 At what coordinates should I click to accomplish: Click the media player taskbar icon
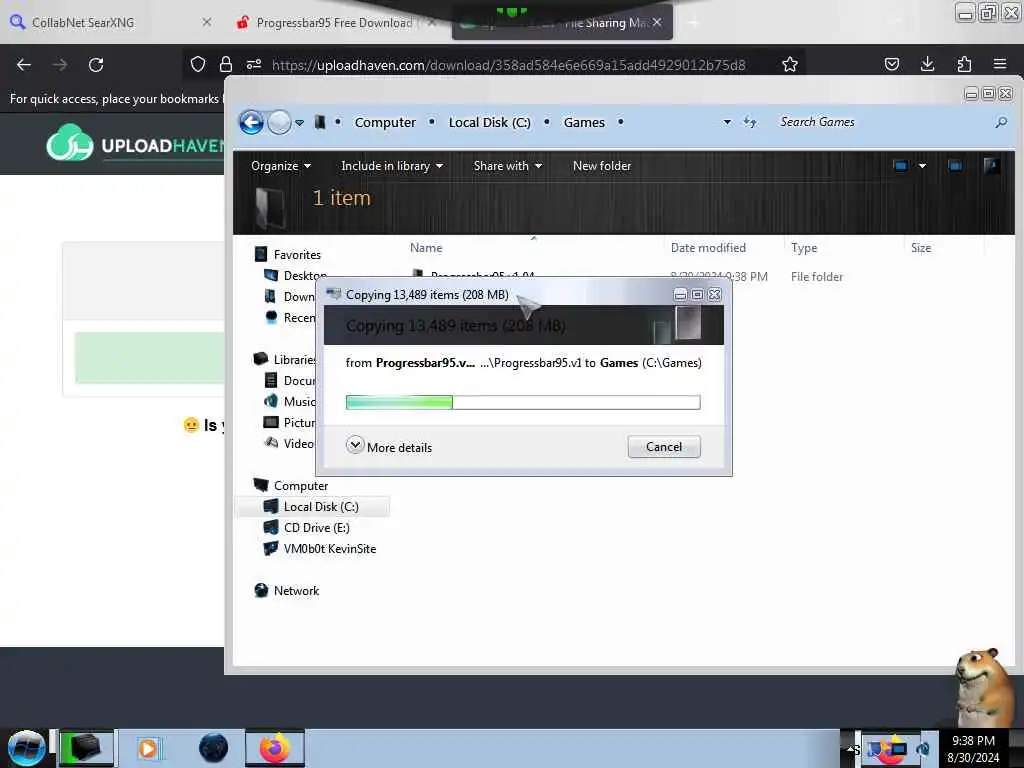pyautogui.click(x=148, y=748)
